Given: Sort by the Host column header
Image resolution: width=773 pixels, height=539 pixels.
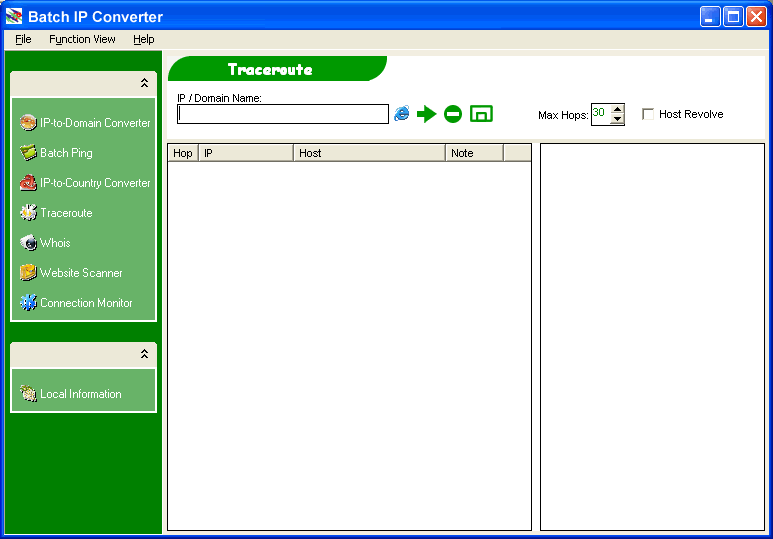Looking at the screenshot, I should click(369, 153).
